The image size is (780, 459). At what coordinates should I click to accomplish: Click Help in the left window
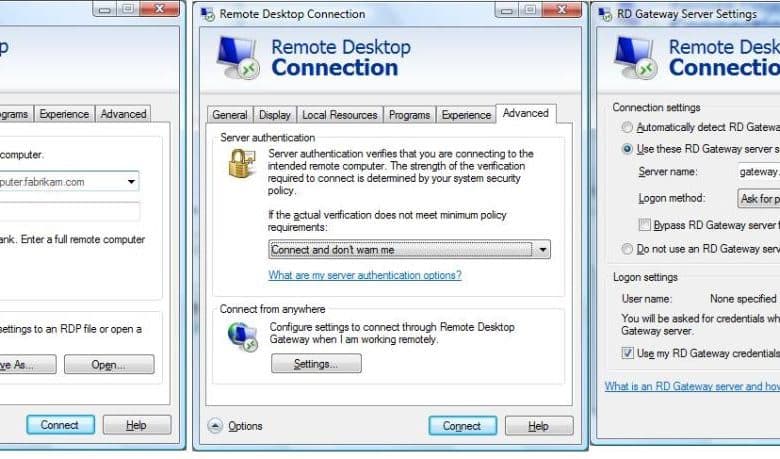point(137,425)
